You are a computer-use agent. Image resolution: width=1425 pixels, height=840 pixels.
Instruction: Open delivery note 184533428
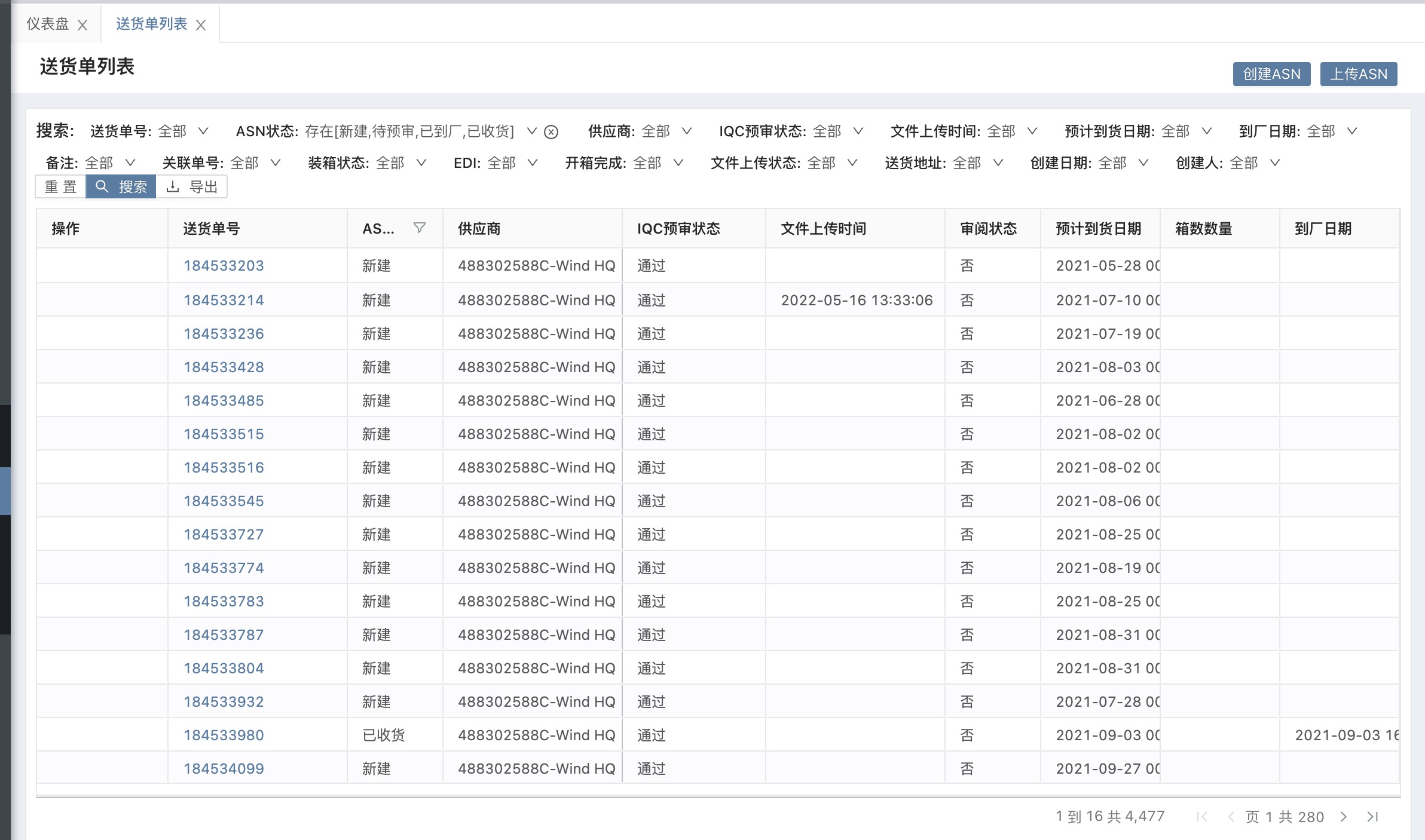coord(224,367)
